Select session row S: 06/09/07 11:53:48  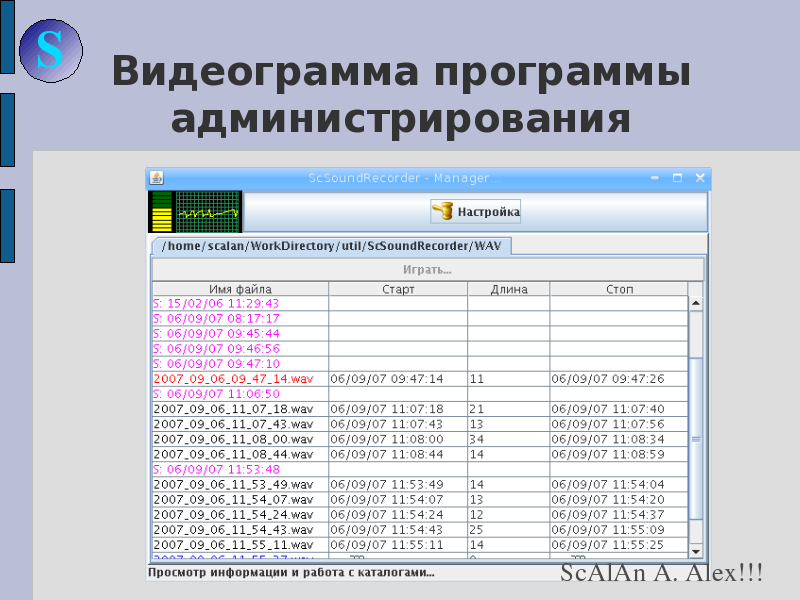(x=216, y=469)
